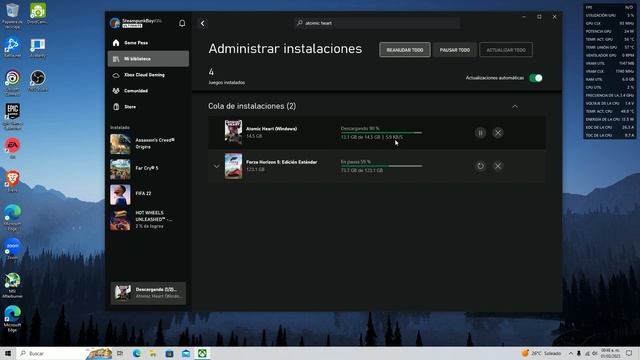Open Brave browser desktop shortcut
Image resolution: width=640 pixels, height=360 pixels.
pyautogui.click(x=12, y=182)
